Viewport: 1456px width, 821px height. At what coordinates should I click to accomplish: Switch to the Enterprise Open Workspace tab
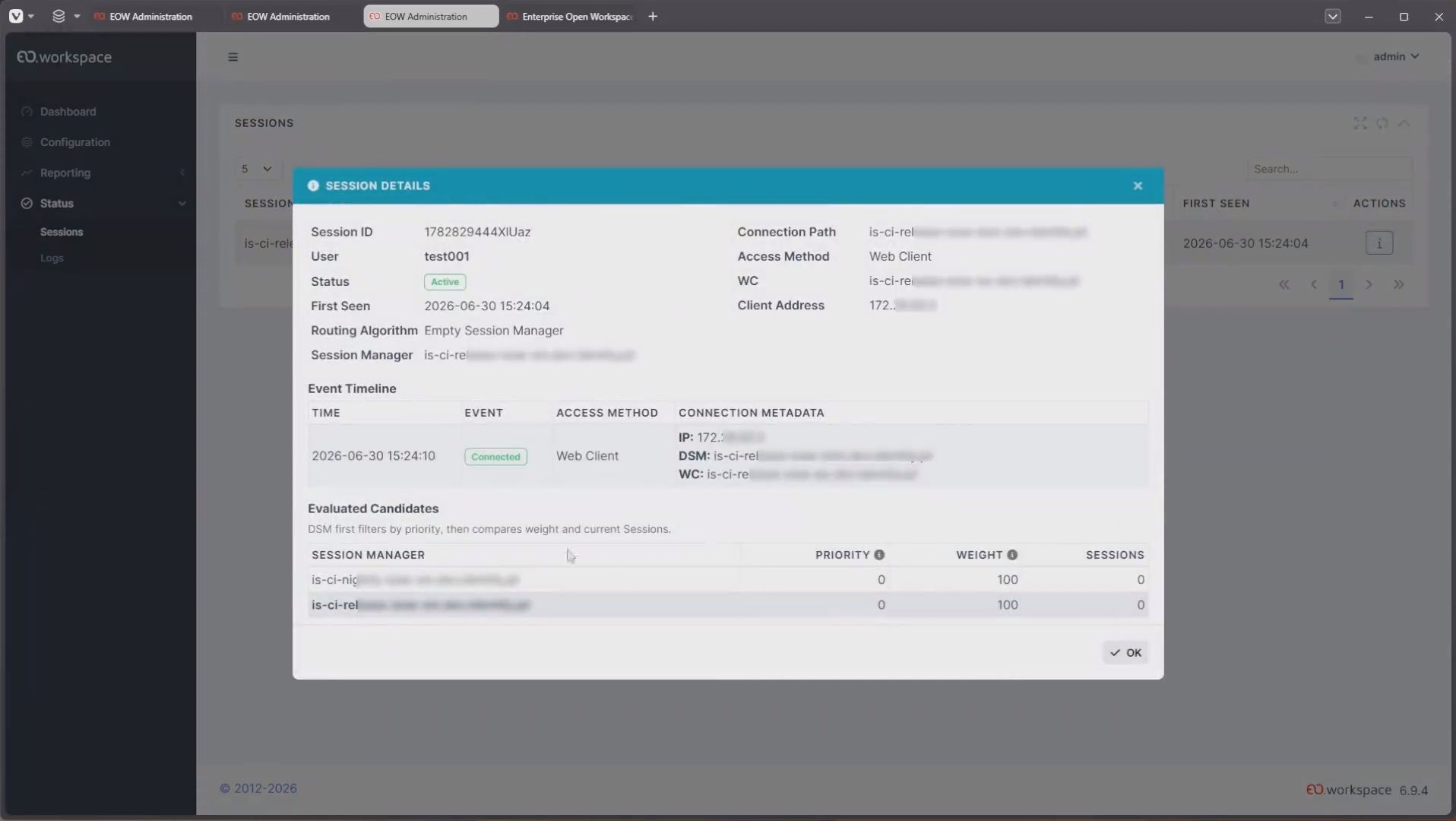570,16
